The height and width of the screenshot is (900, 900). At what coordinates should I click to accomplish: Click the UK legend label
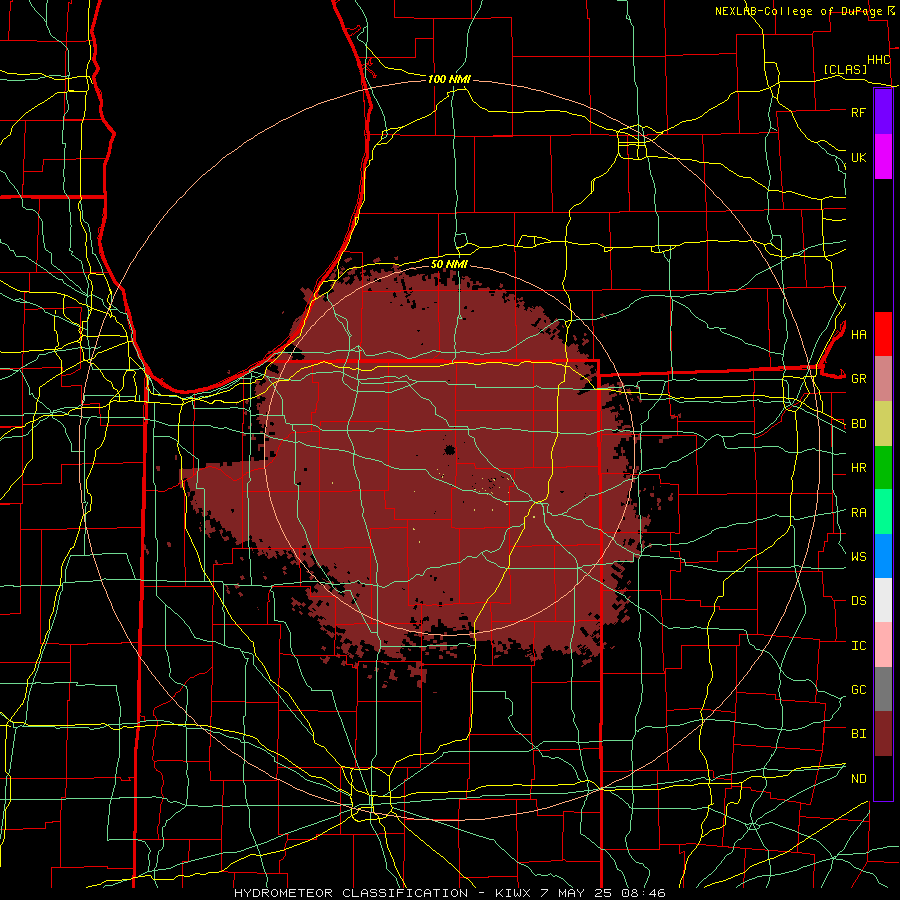tap(858, 157)
